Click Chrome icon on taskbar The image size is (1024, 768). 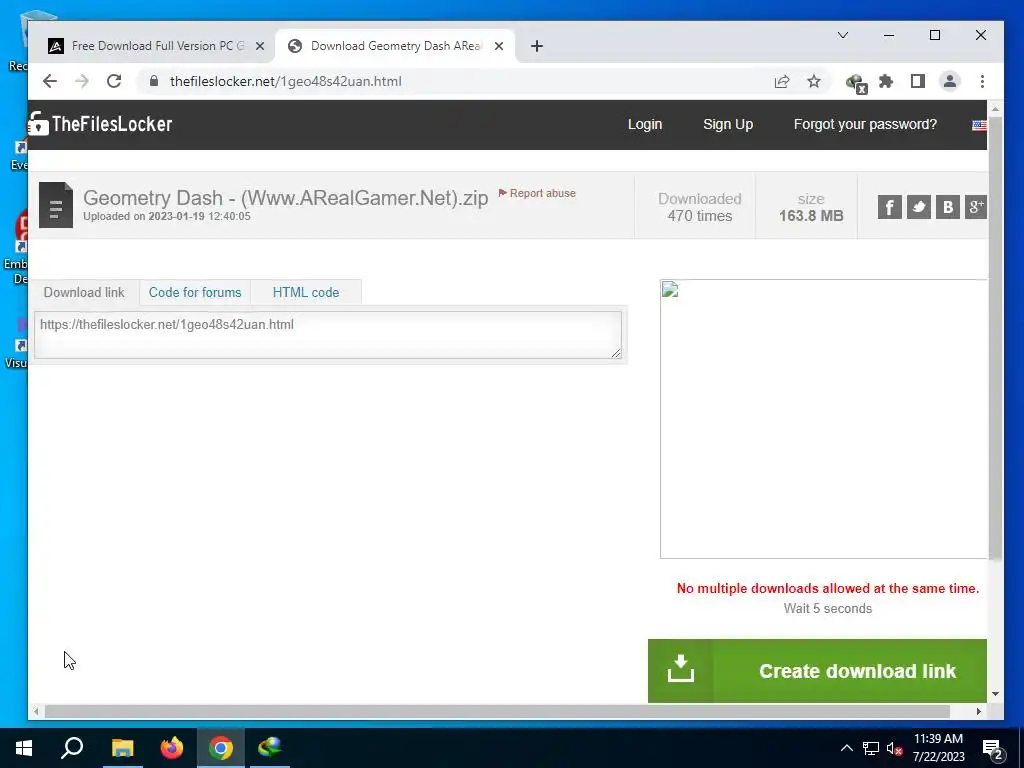(x=221, y=748)
